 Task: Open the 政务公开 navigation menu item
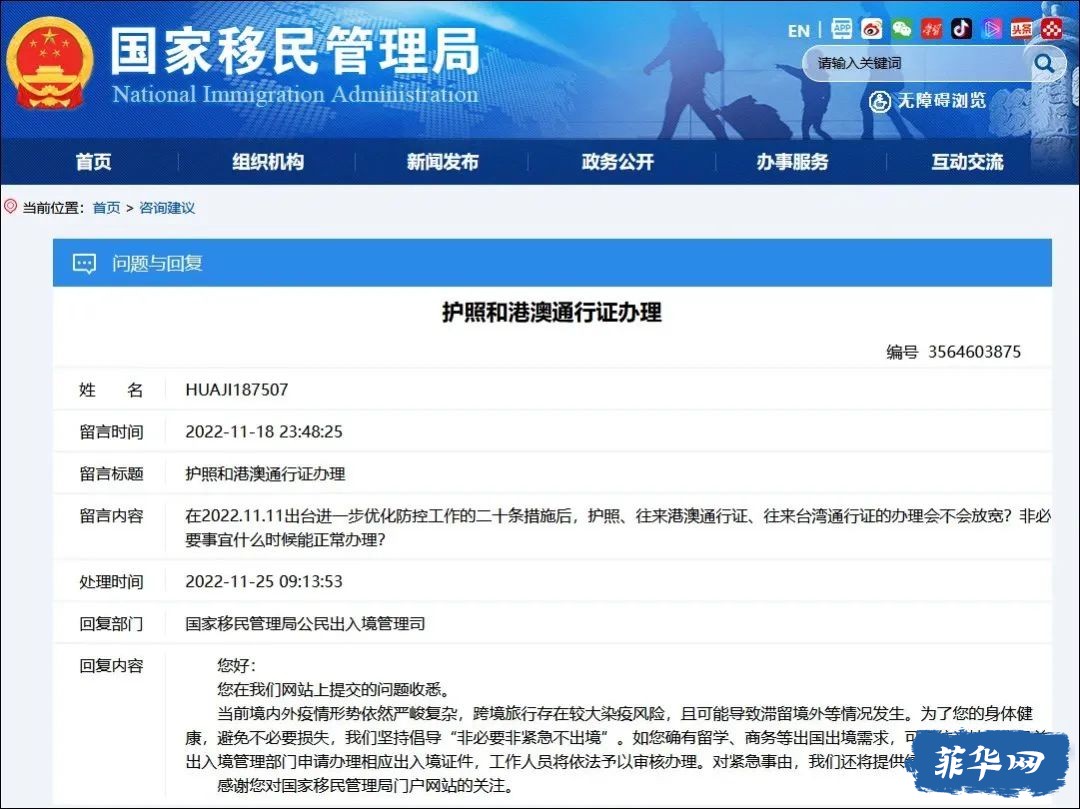pyautogui.click(x=617, y=162)
